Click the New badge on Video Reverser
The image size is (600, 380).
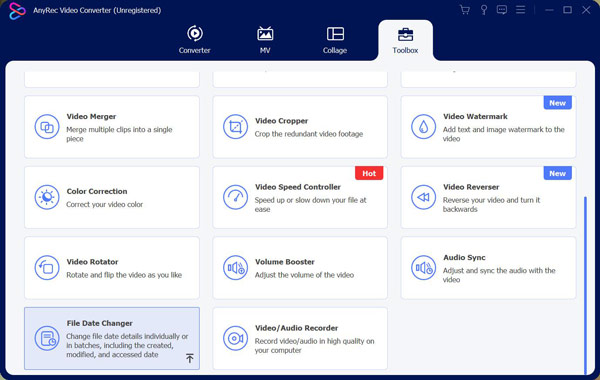click(558, 173)
